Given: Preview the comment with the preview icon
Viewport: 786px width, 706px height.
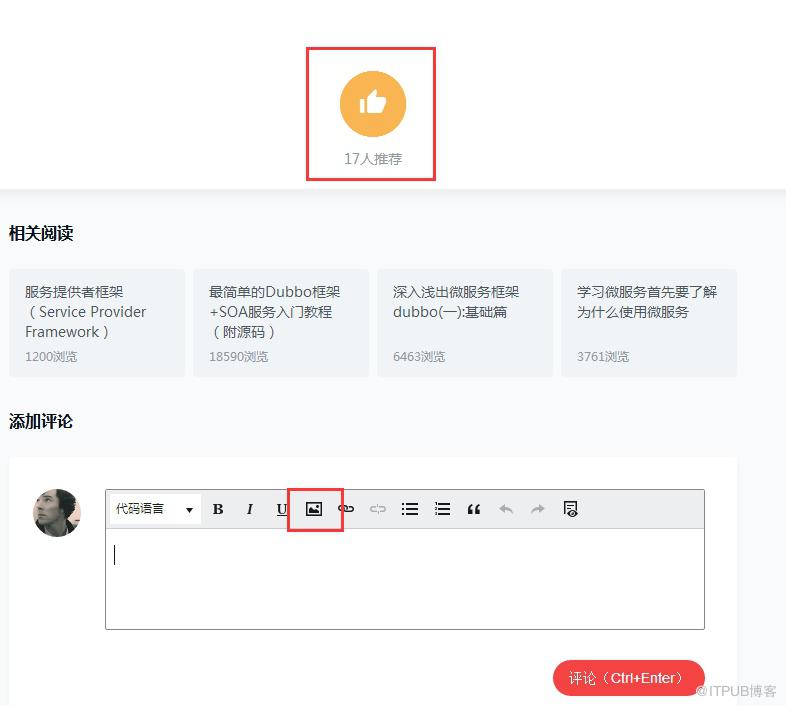Looking at the screenshot, I should [570, 509].
